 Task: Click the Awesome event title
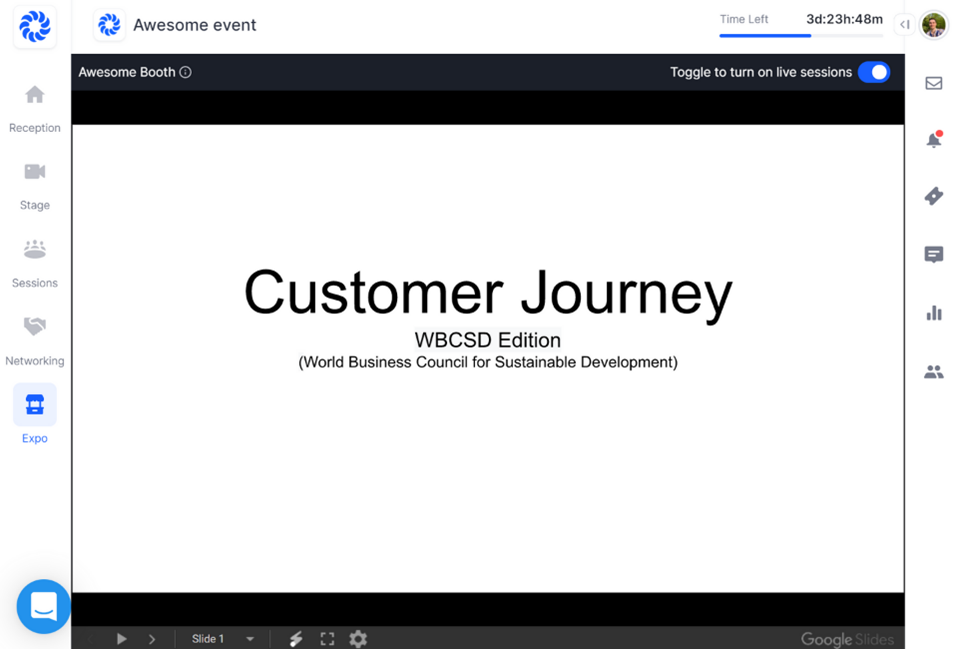[195, 25]
